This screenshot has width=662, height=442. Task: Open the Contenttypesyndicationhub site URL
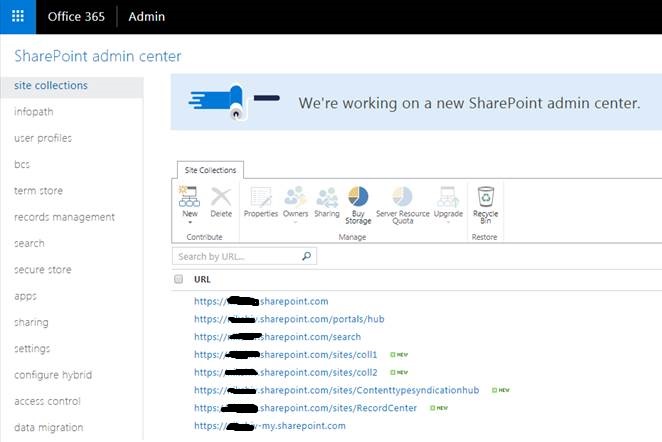pos(336,390)
